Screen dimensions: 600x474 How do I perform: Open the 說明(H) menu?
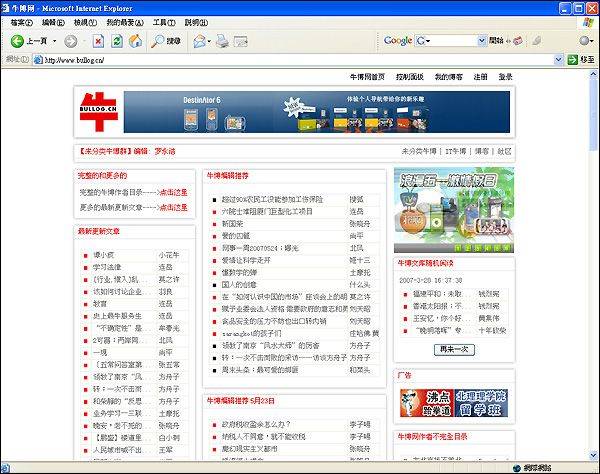(196, 23)
